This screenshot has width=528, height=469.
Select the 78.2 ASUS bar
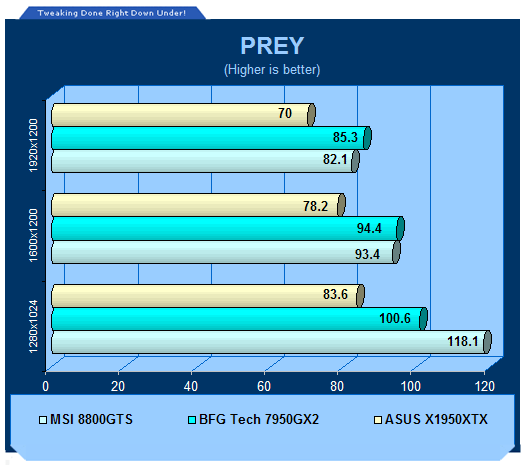(198, 205)
